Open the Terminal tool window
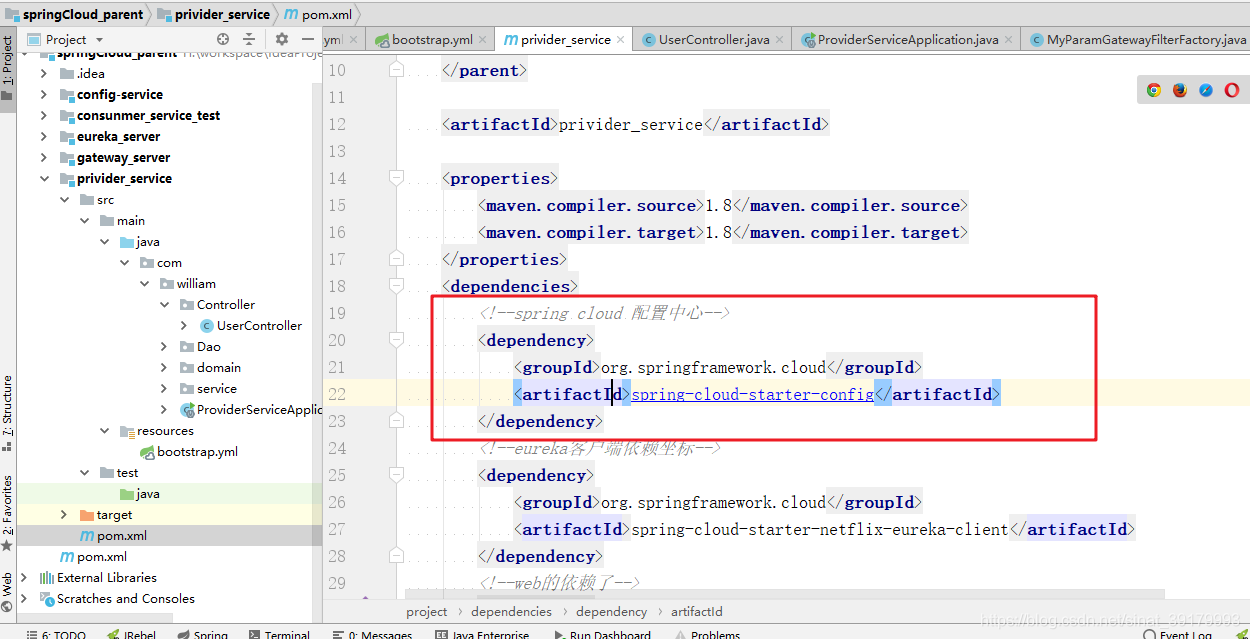Screen dimensions: 1250x639 click(x=279, y=634)
